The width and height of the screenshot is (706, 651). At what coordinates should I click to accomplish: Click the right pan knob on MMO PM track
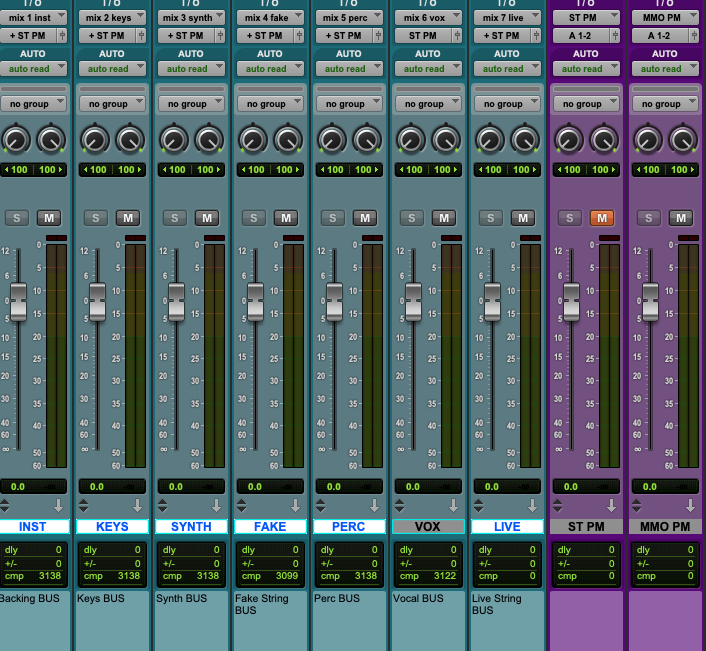682,139
